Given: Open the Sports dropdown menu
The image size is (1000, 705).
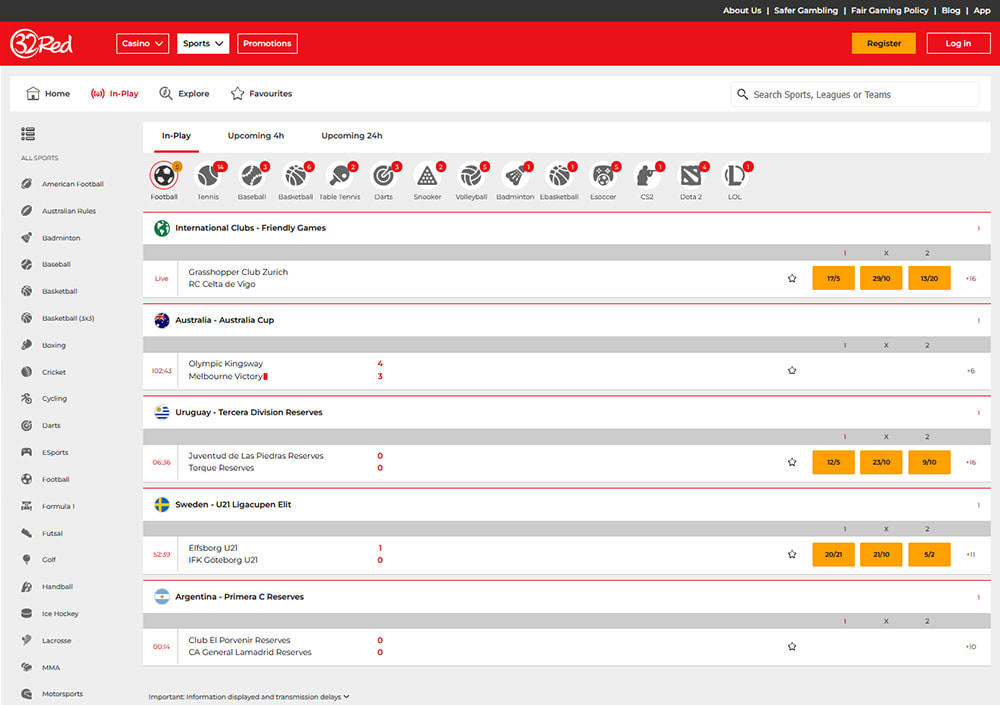Looking at the screenshot, I should tap(203, 43).
